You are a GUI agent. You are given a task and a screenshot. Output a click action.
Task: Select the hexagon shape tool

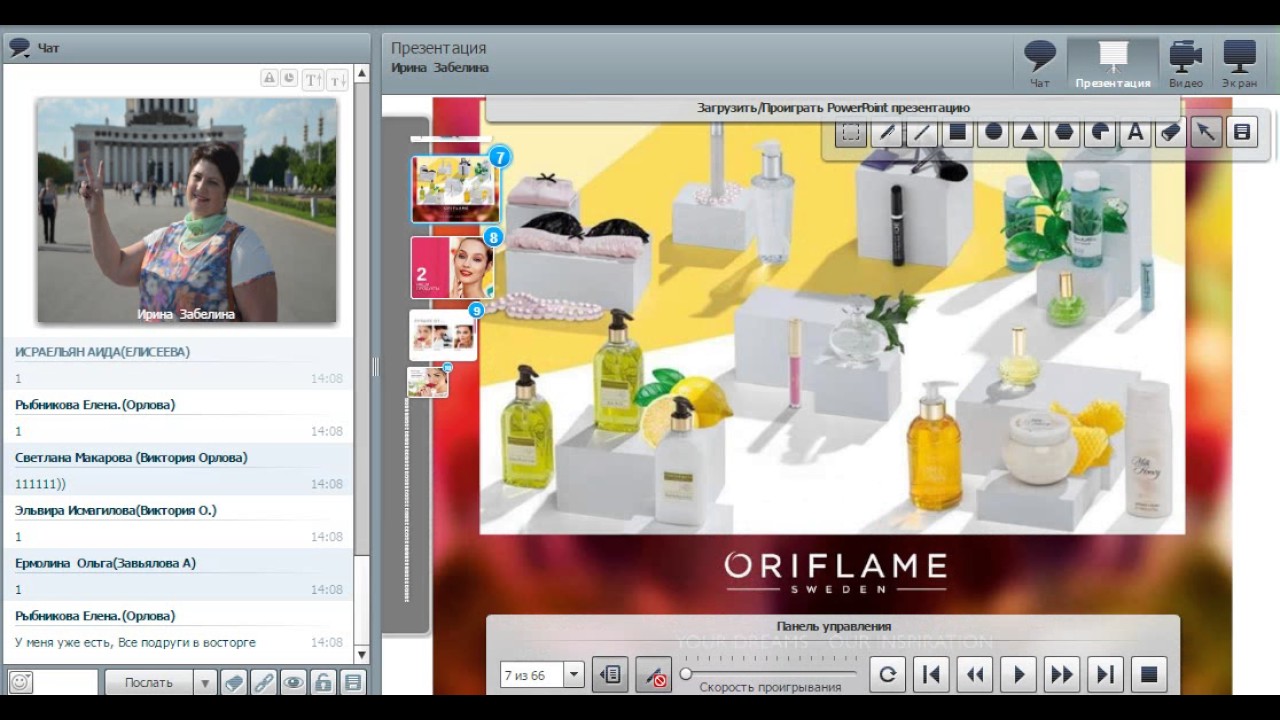tap(1064, 133)
